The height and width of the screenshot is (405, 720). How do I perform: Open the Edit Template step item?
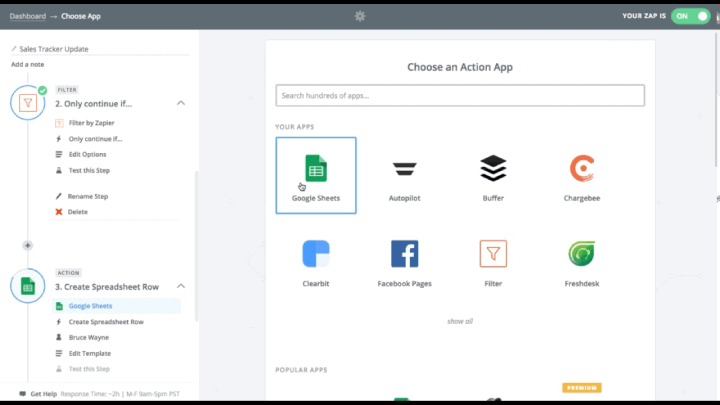click(89, 353)
